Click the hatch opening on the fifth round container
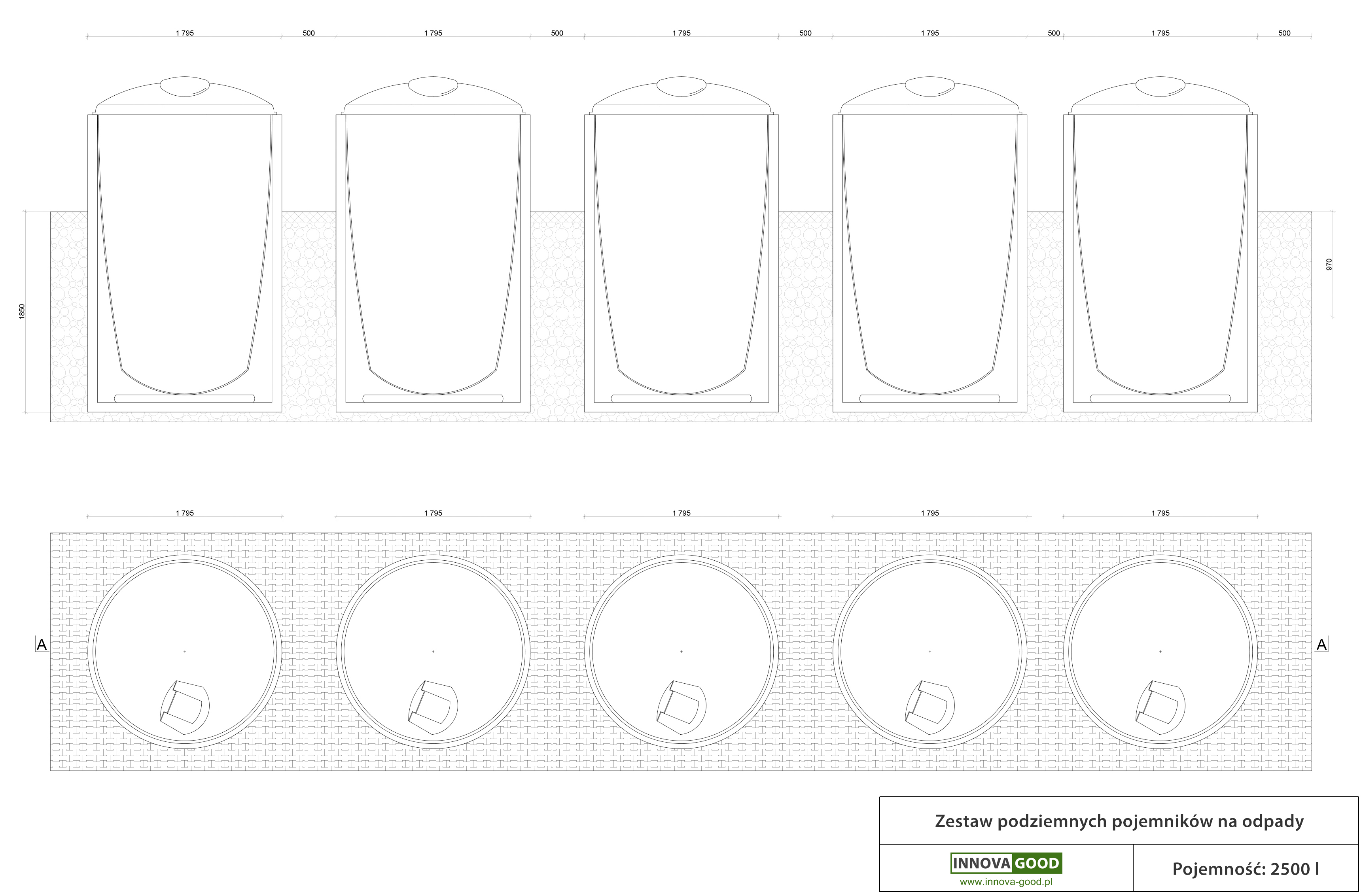The image size is (1363, 896). [1160, 708]
